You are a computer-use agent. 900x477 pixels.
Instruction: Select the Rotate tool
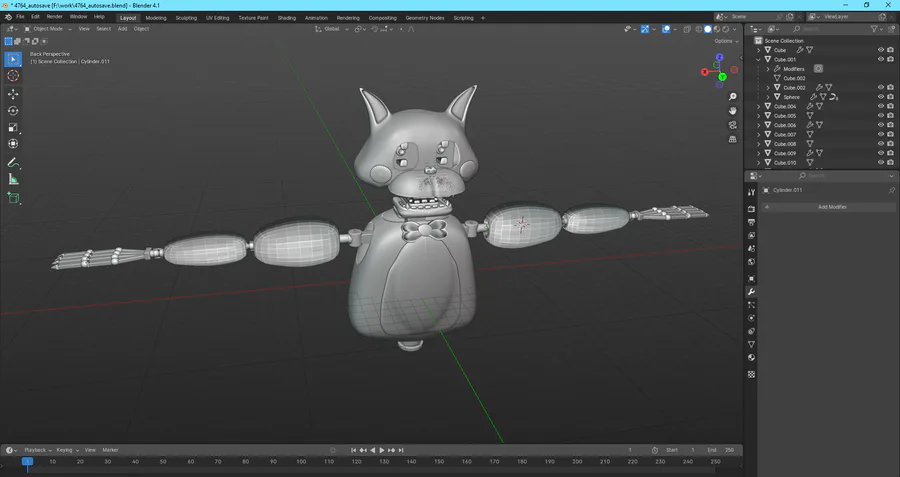[13, 111]
